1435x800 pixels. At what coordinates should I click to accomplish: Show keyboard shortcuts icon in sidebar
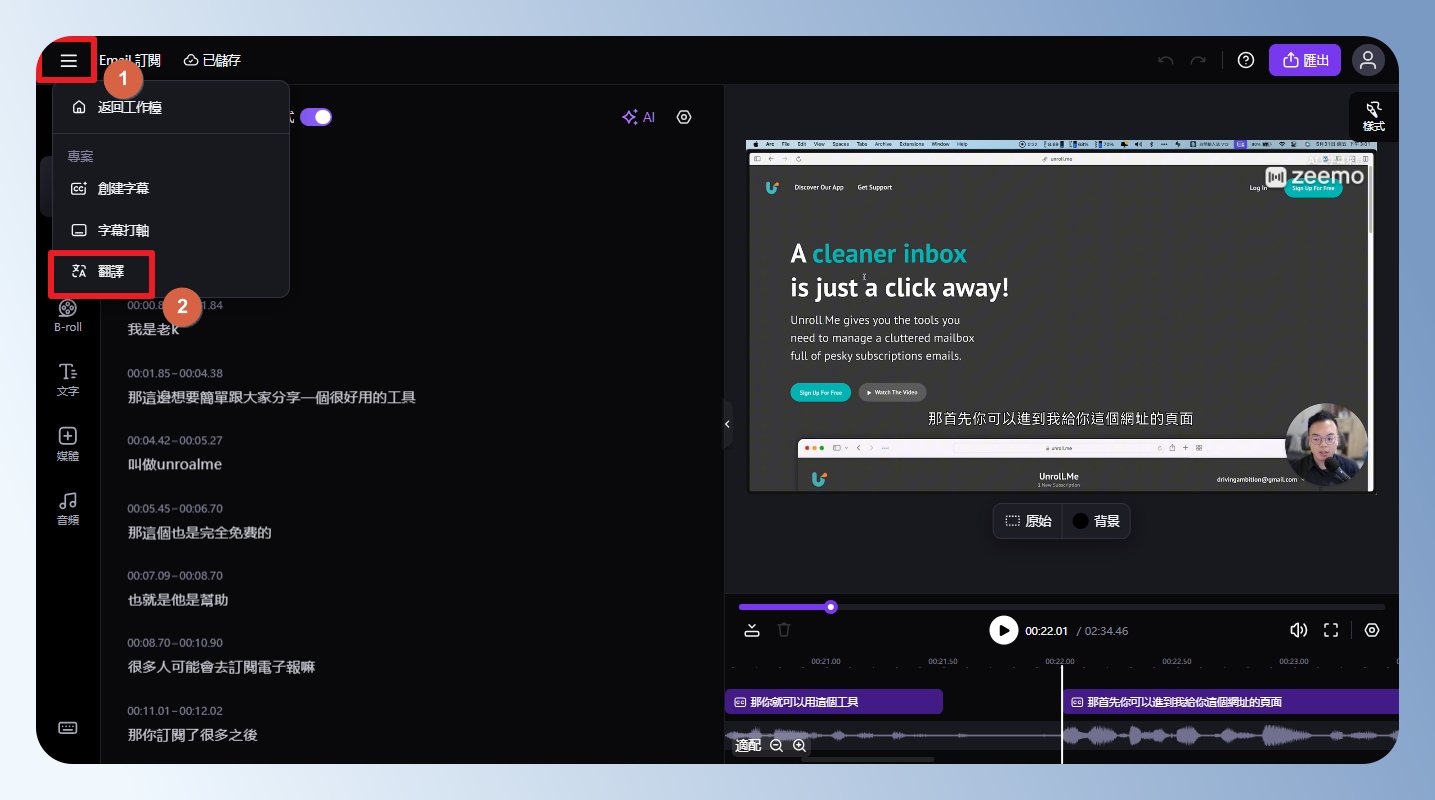[x=68, y=728]
